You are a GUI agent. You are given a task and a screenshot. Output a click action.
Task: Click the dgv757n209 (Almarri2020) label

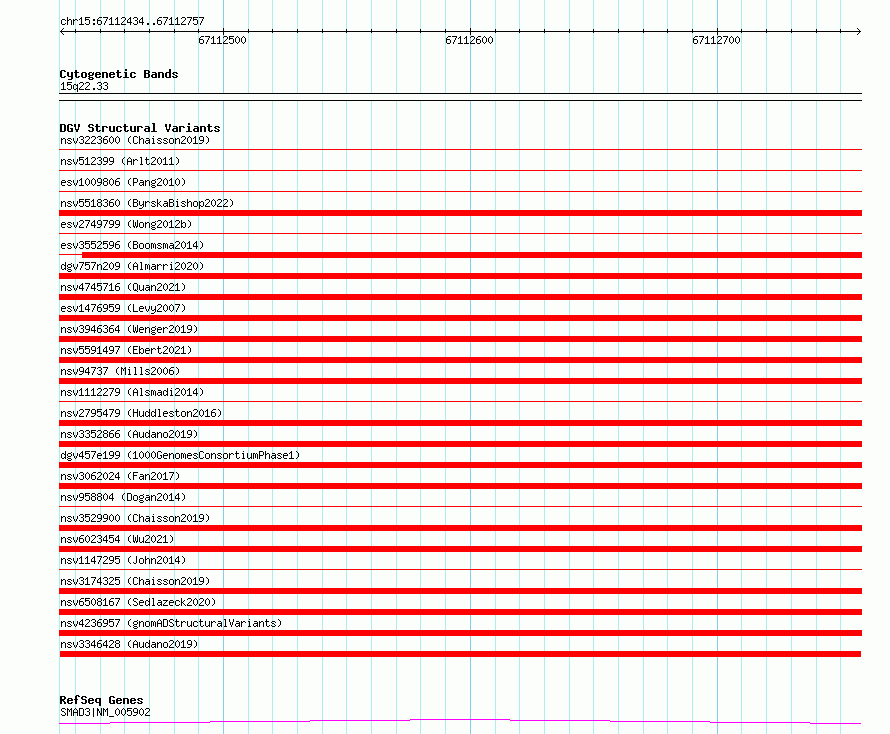click(x=132, y=266)
